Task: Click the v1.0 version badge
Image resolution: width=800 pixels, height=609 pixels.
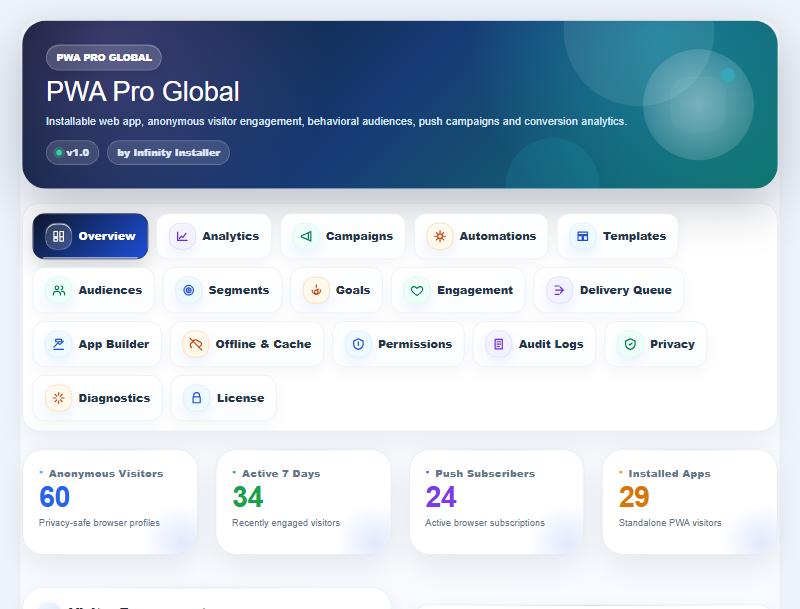Action: (x=72, y=153)
